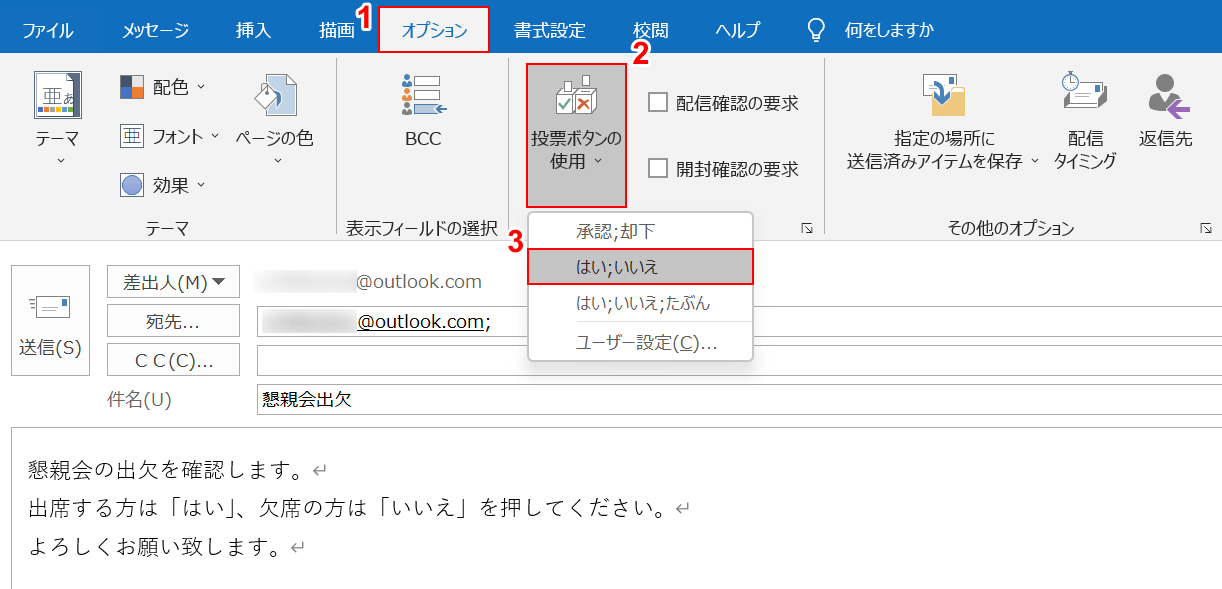Expand the 効果 theme effects dropdown
This screenshot has width=1222, height=589.
(162, 185)
